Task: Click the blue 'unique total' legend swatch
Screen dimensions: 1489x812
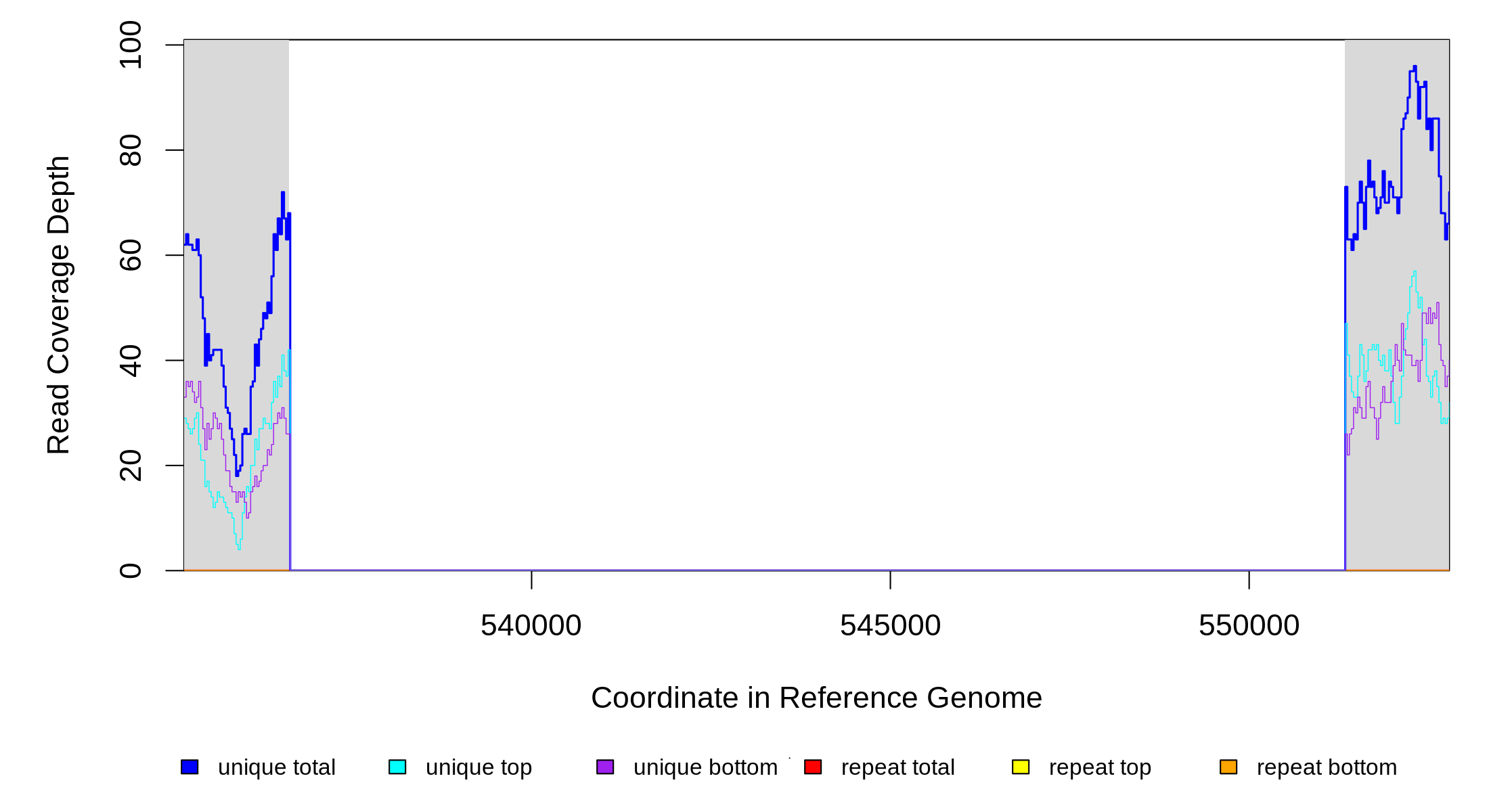Action: point(190,767)
